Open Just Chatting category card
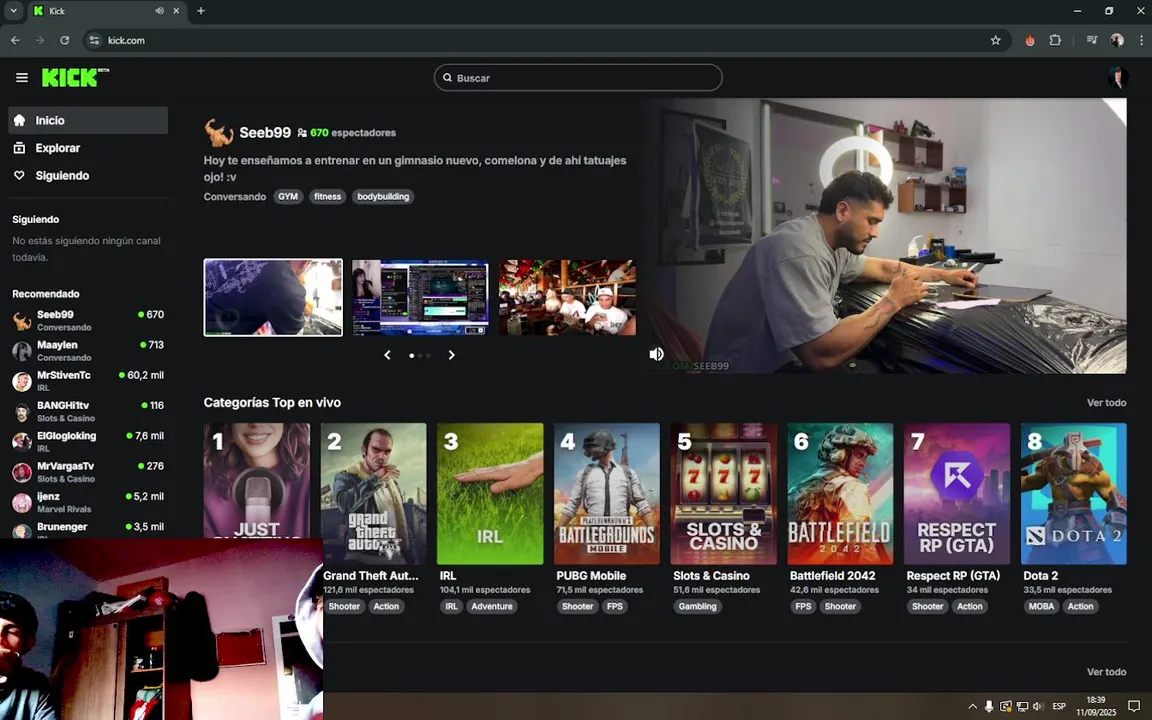 (256, 480)
